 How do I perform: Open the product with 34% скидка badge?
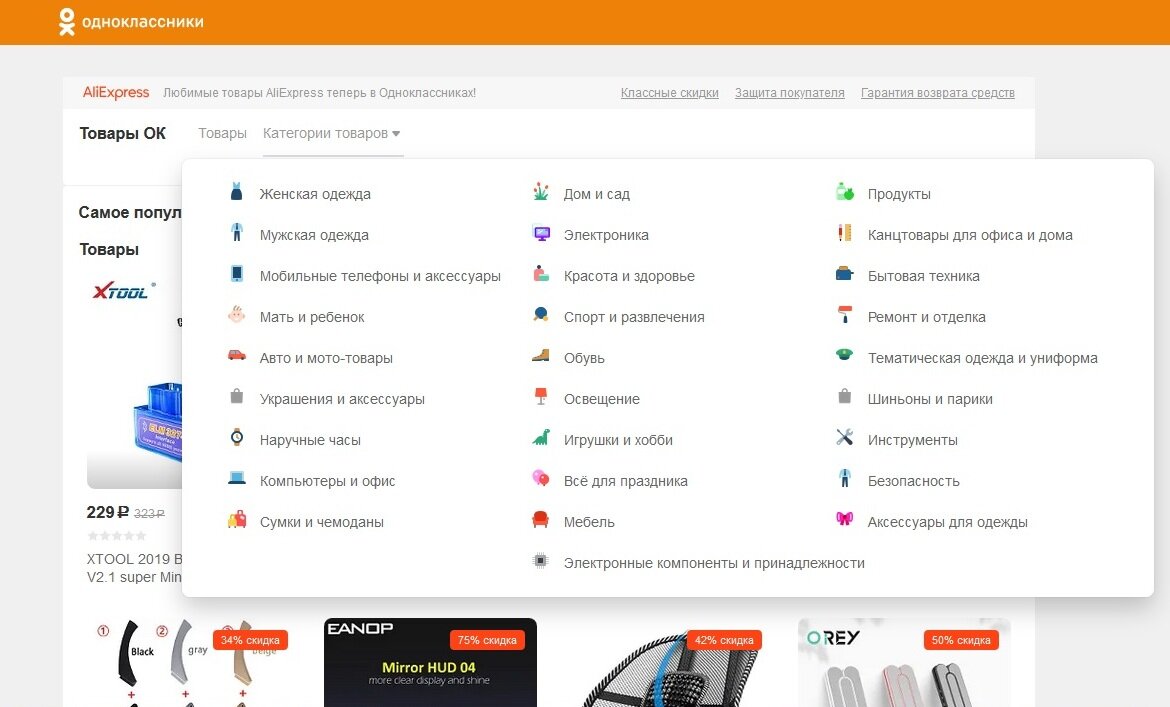193,662
